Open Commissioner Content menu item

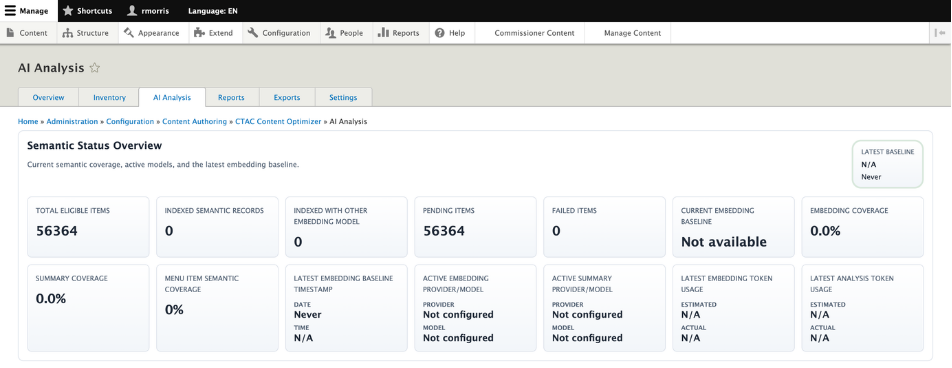click(x=534, y=33)
